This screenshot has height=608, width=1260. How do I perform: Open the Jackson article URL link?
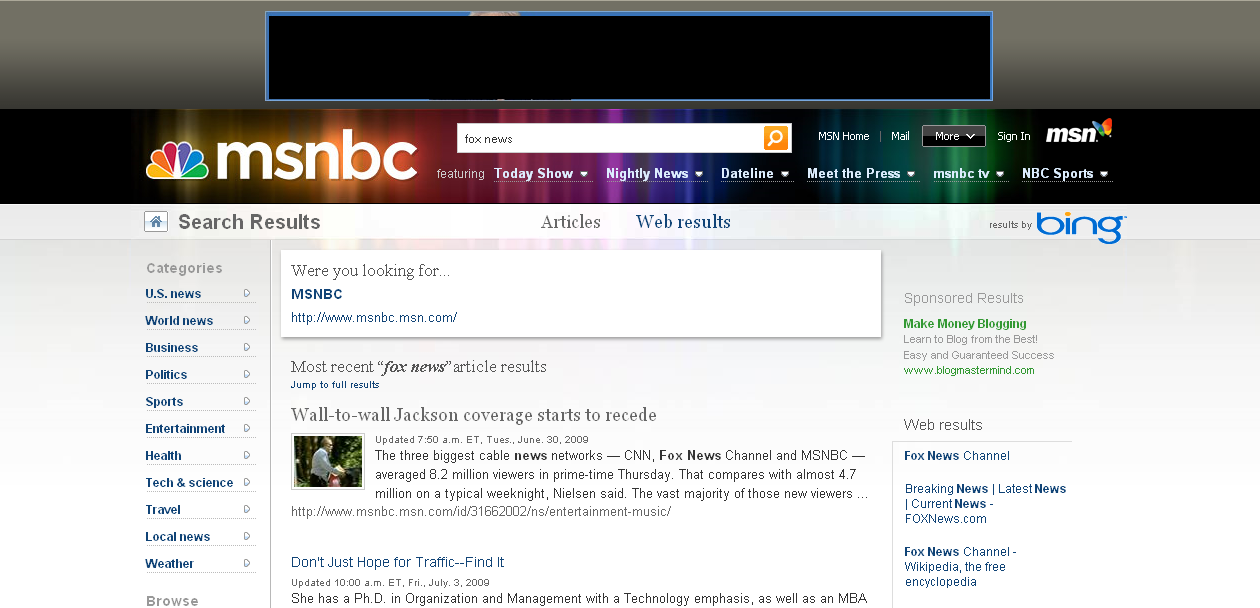point(481,512)
